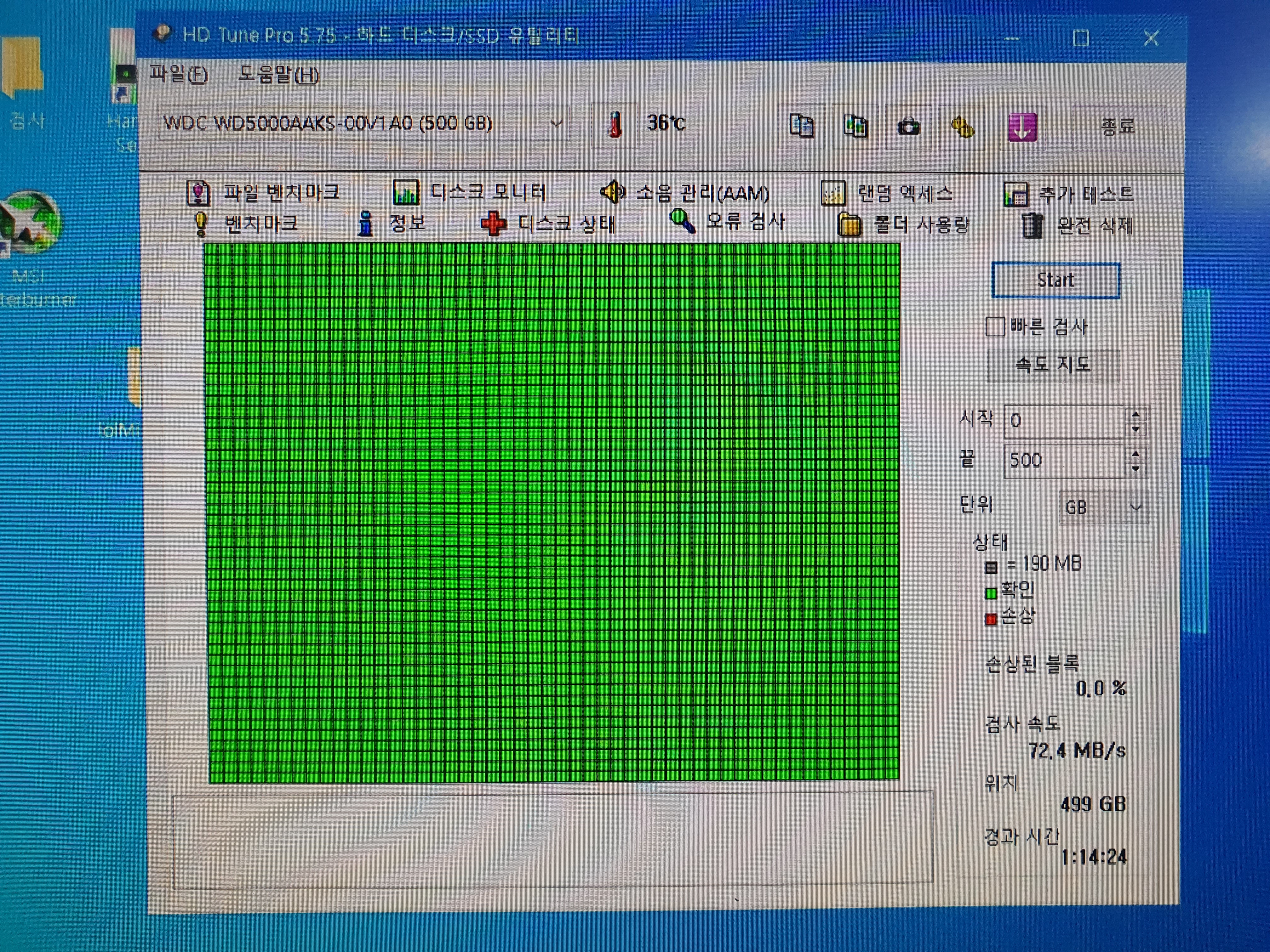1270x952 pixels.
Task: Click the 499 GB position value
Action: tap(1093, 804)
